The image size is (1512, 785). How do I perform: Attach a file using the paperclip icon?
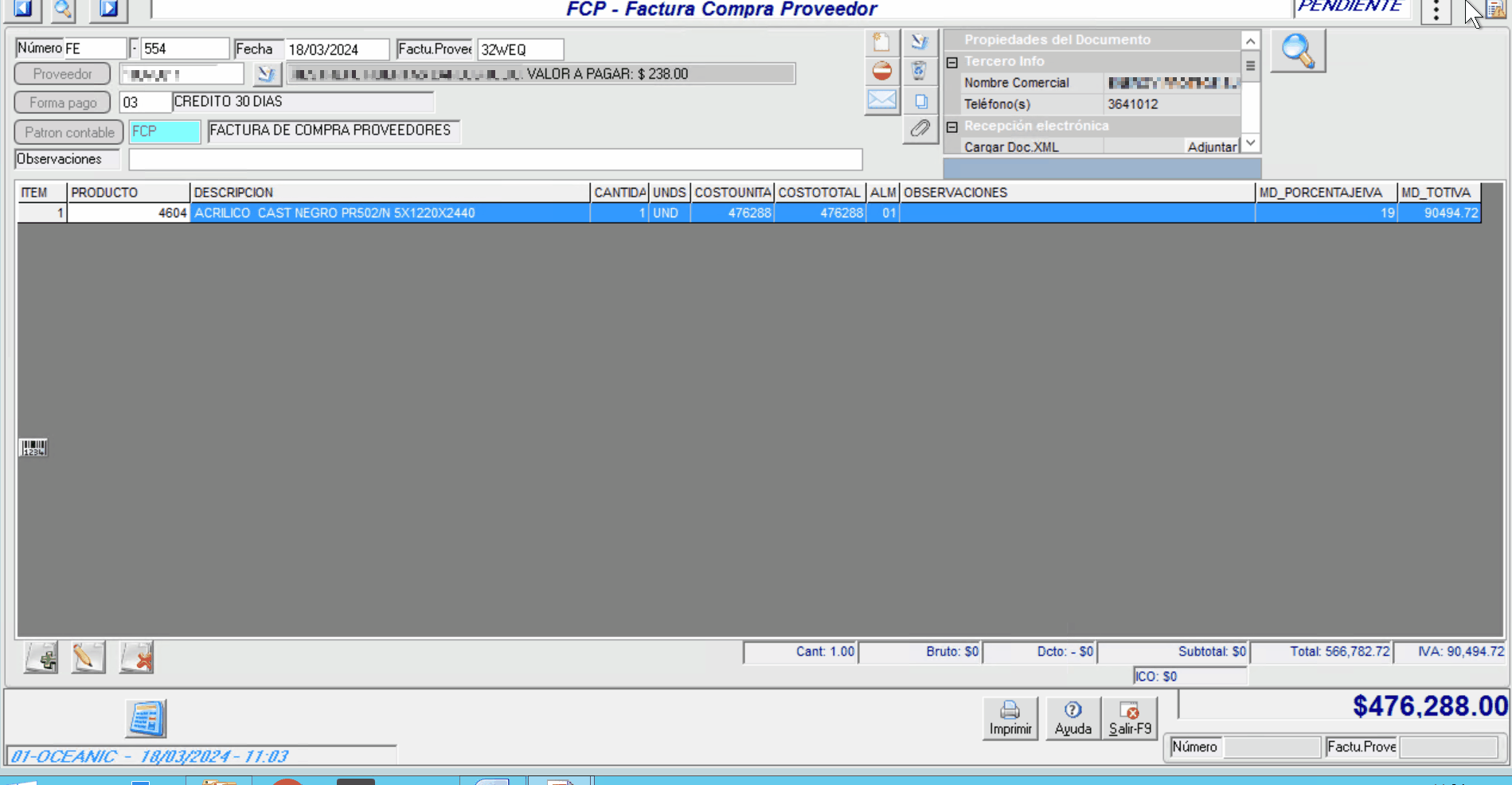click(x=920, y=128)
